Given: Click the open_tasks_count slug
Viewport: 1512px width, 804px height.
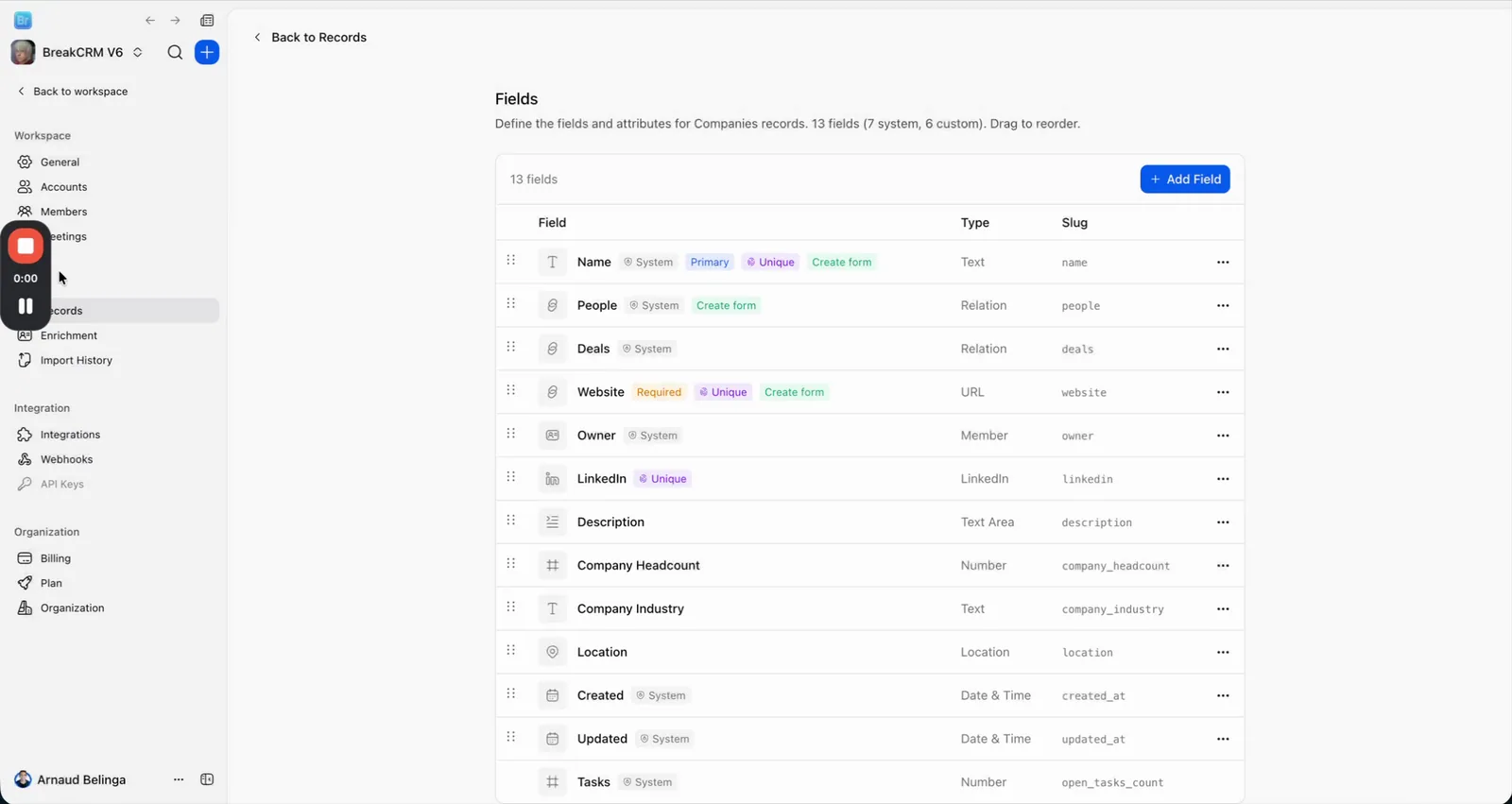Looking at the screenshot, I should [x=1112, y=783].
